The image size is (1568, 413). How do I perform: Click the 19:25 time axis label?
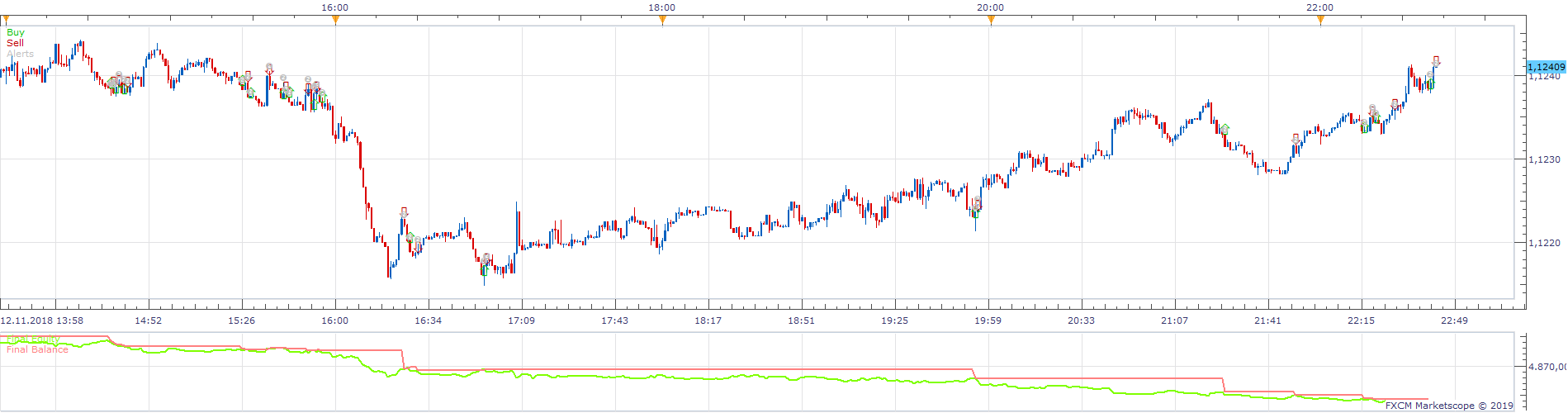pos(894,320)
